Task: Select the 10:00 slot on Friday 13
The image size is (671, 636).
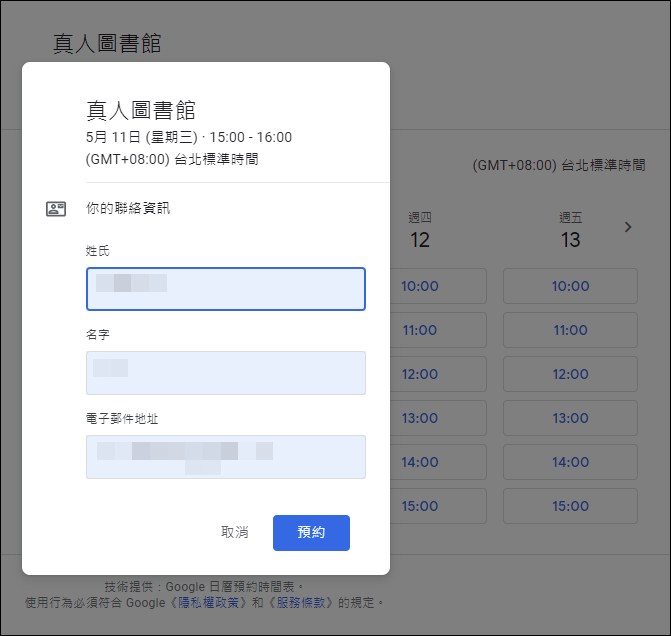Action: 570,286
